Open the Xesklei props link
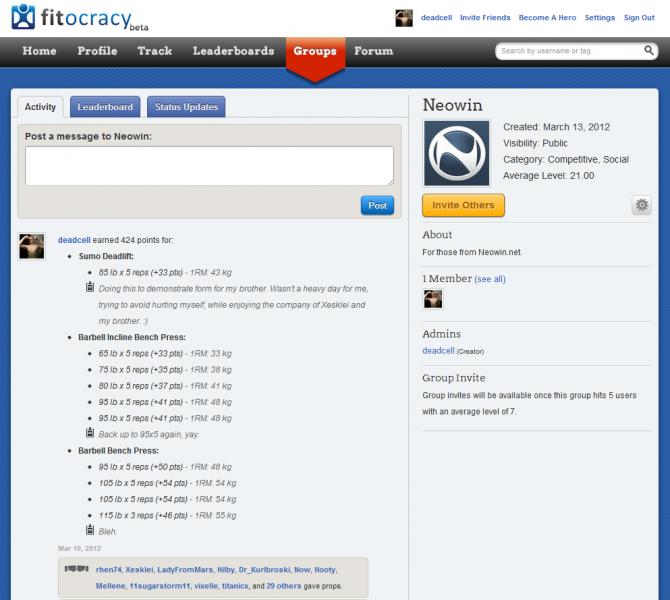The width and height of the screenshot is (670, 600). click(x=139, y=570)
